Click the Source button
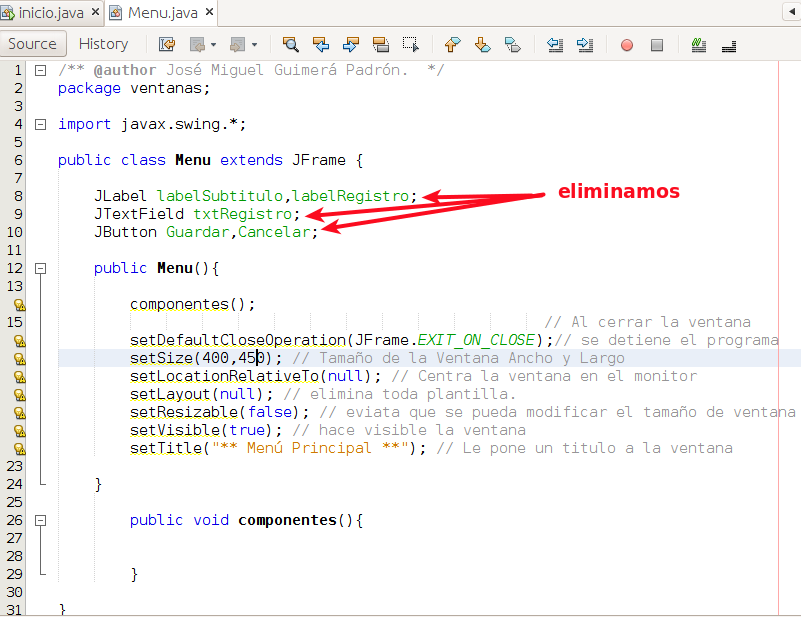Screen dimensions: 801x617 click(x=33, y=43)
